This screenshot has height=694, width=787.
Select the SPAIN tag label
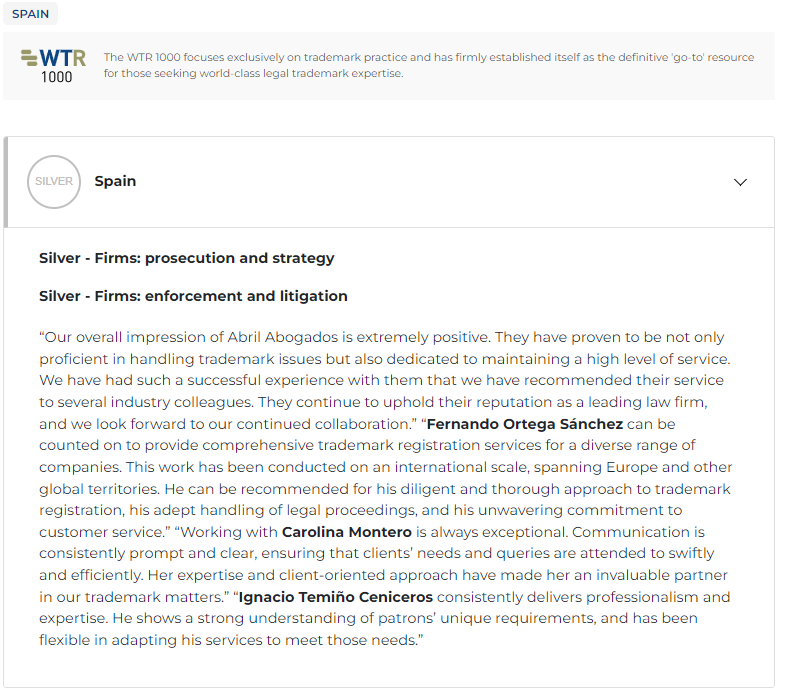click(30, 14)
